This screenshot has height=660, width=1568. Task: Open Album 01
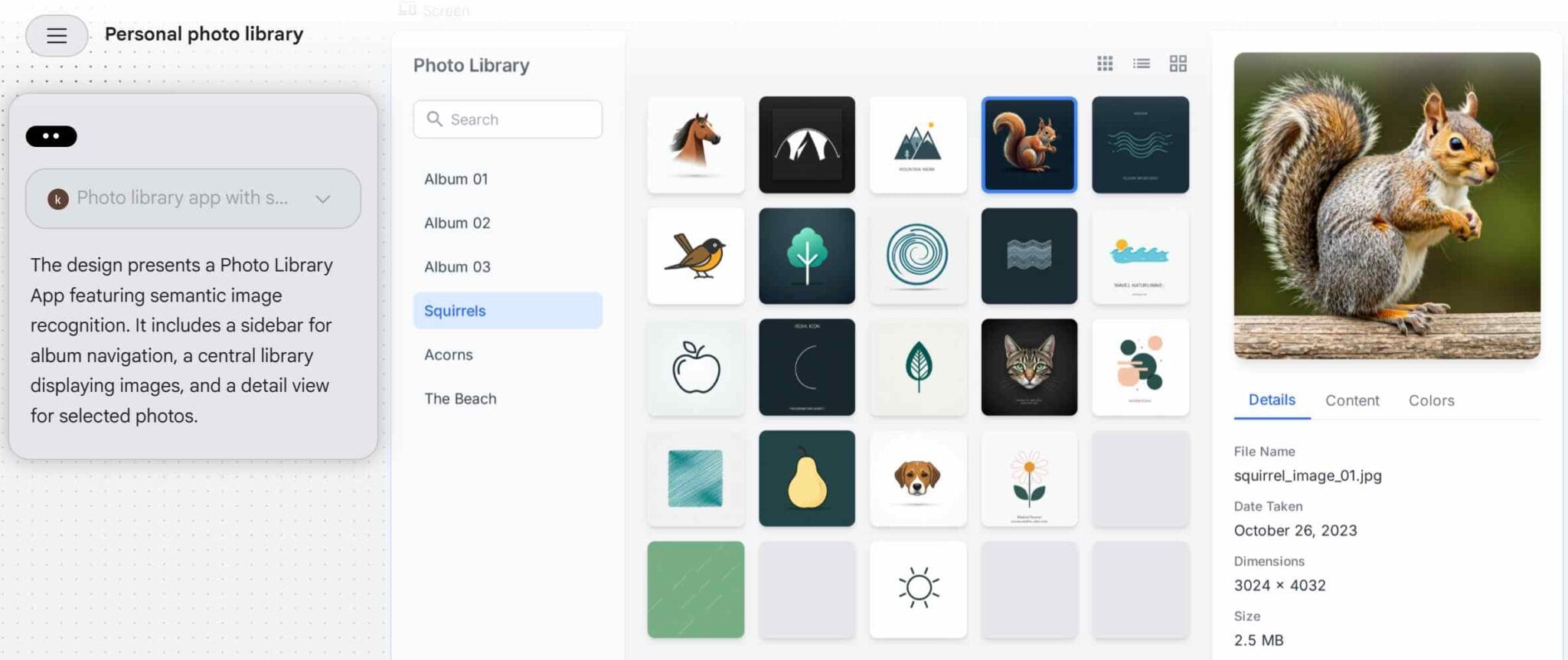(x=508, y=179)
